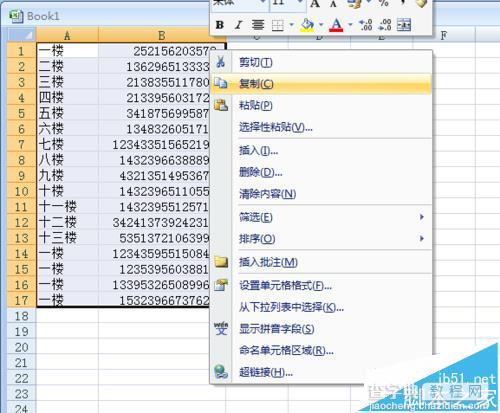Click cell with value 213835511780
The height and width of the screenshot is (413, 500).
coord(154,82)
